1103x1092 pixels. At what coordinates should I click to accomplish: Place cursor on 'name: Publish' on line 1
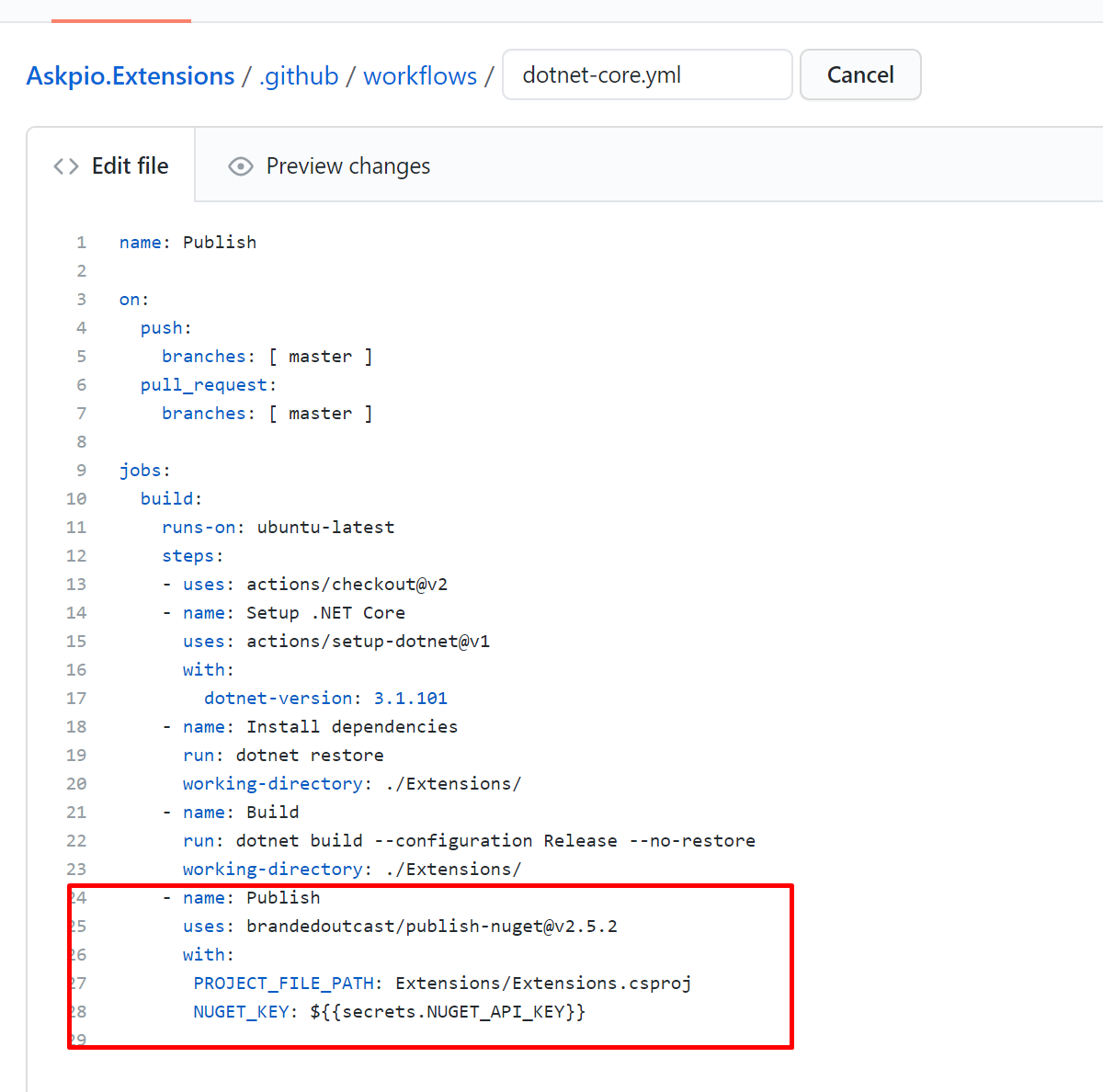188,243
